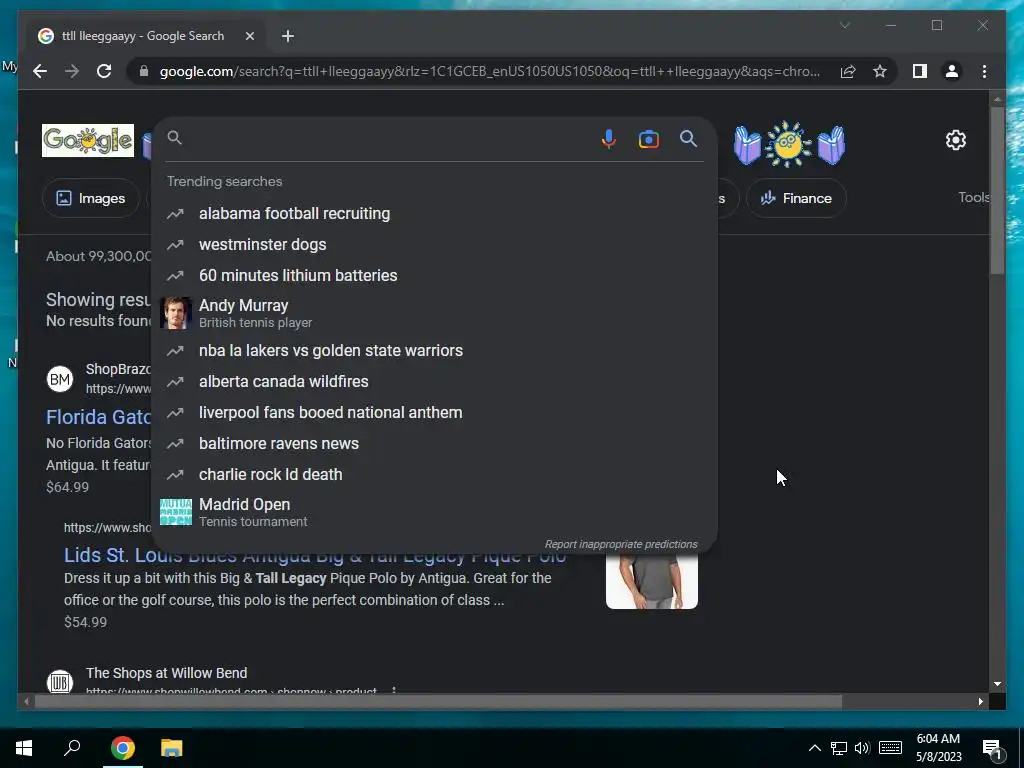Click in the empty Google search box
The height and width of the screenshot is (768, 1024).
point(385,138)
